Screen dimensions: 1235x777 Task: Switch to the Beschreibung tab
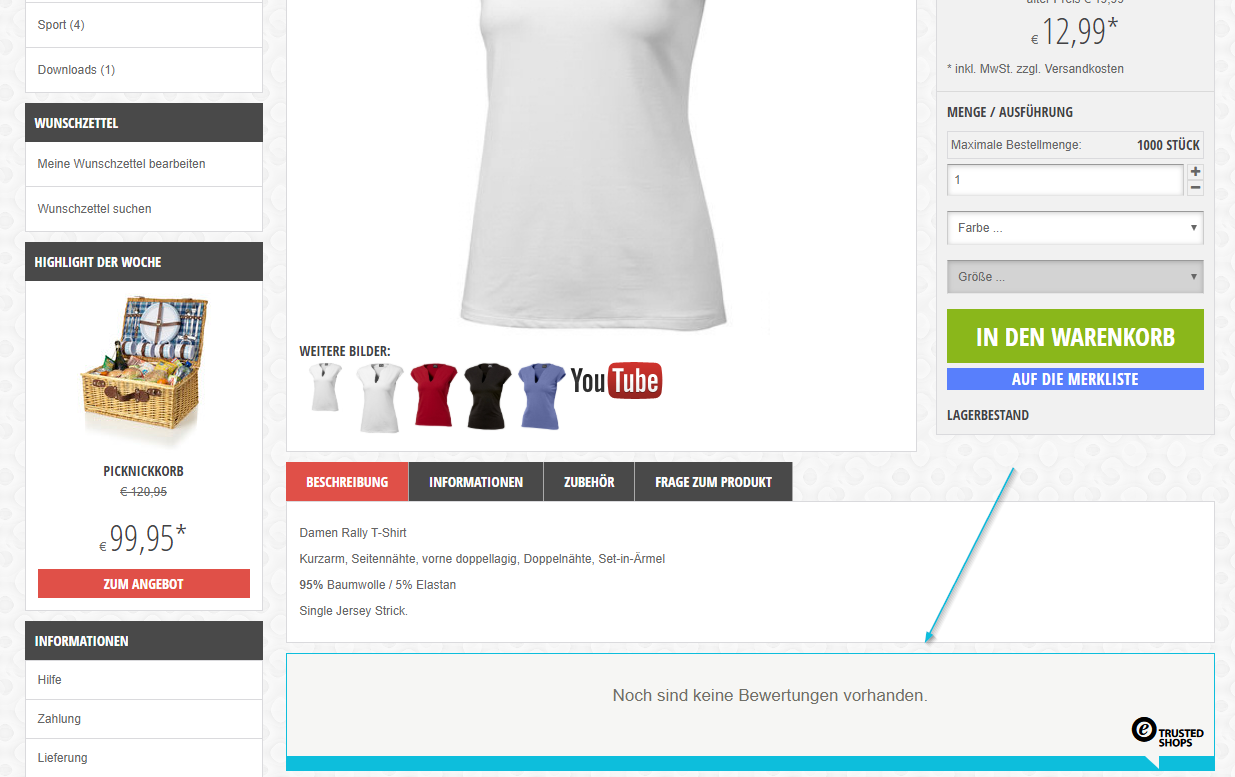(x=347, y=482)
